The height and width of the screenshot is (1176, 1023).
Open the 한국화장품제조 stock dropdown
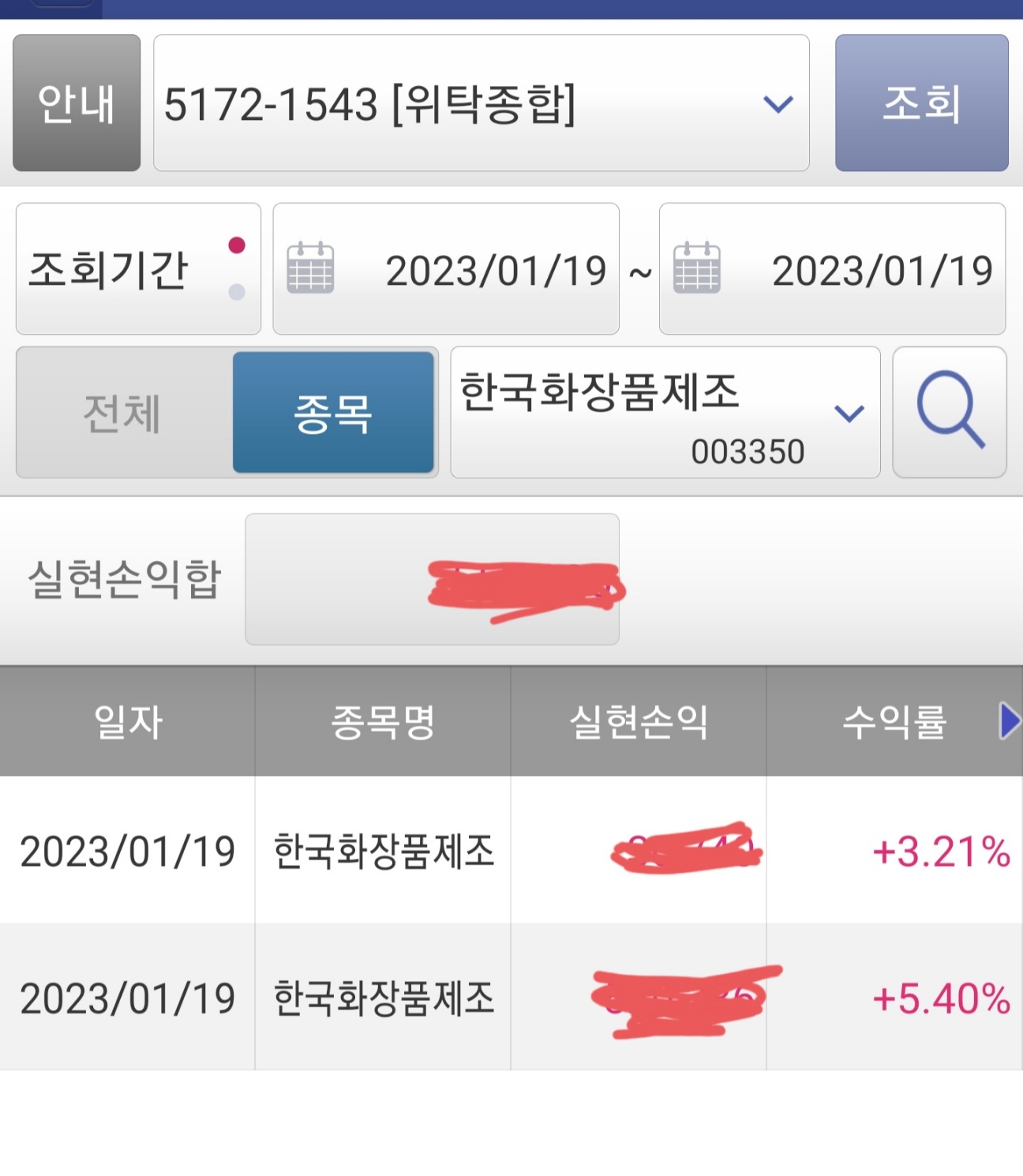(x=849, y=413)
